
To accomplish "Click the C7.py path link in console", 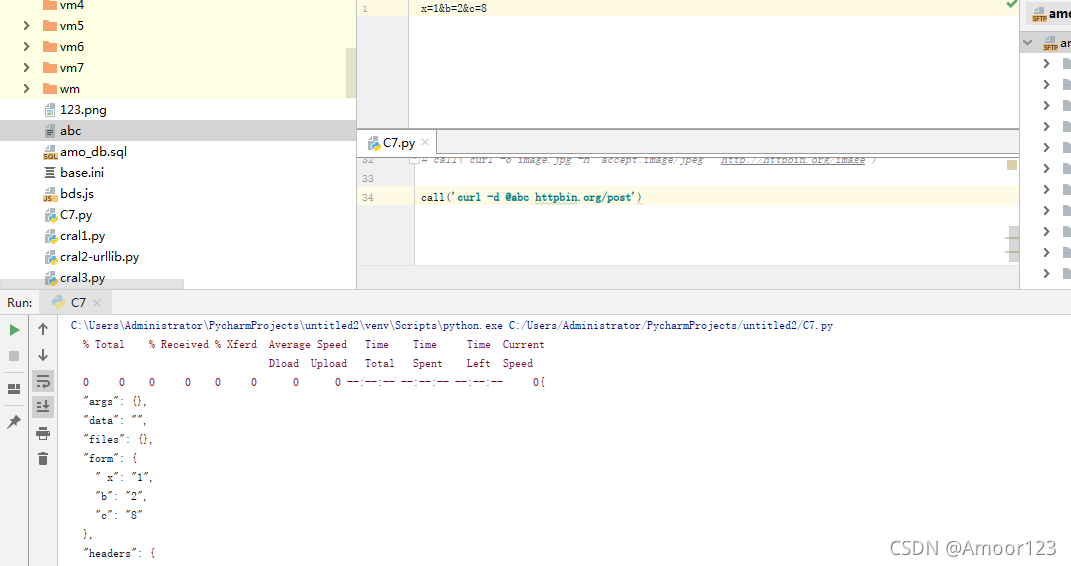I will 671,326.
